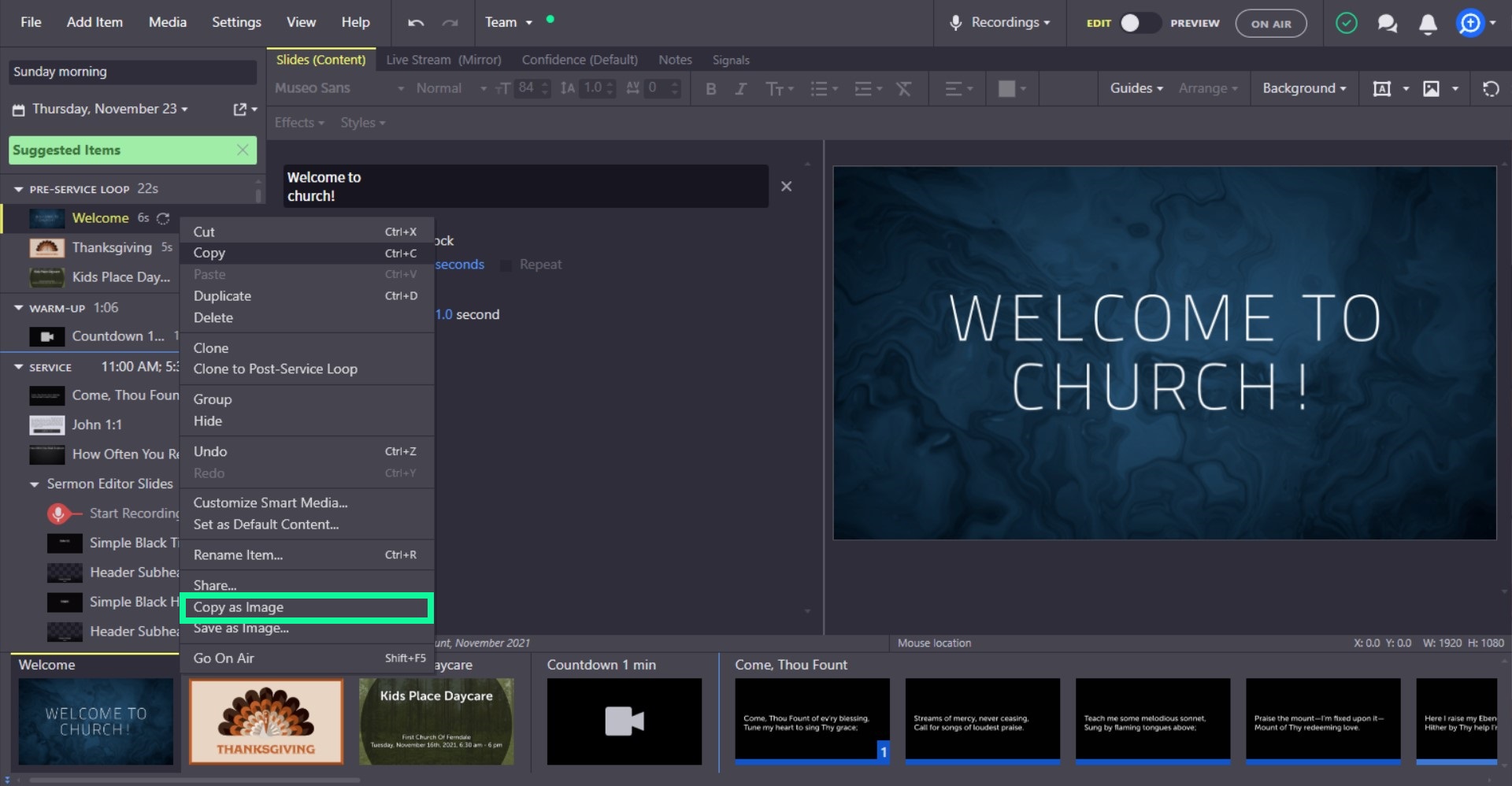Open the text alignment options
The width and height of the screenshot is (1512, 786).
point(959,89)
